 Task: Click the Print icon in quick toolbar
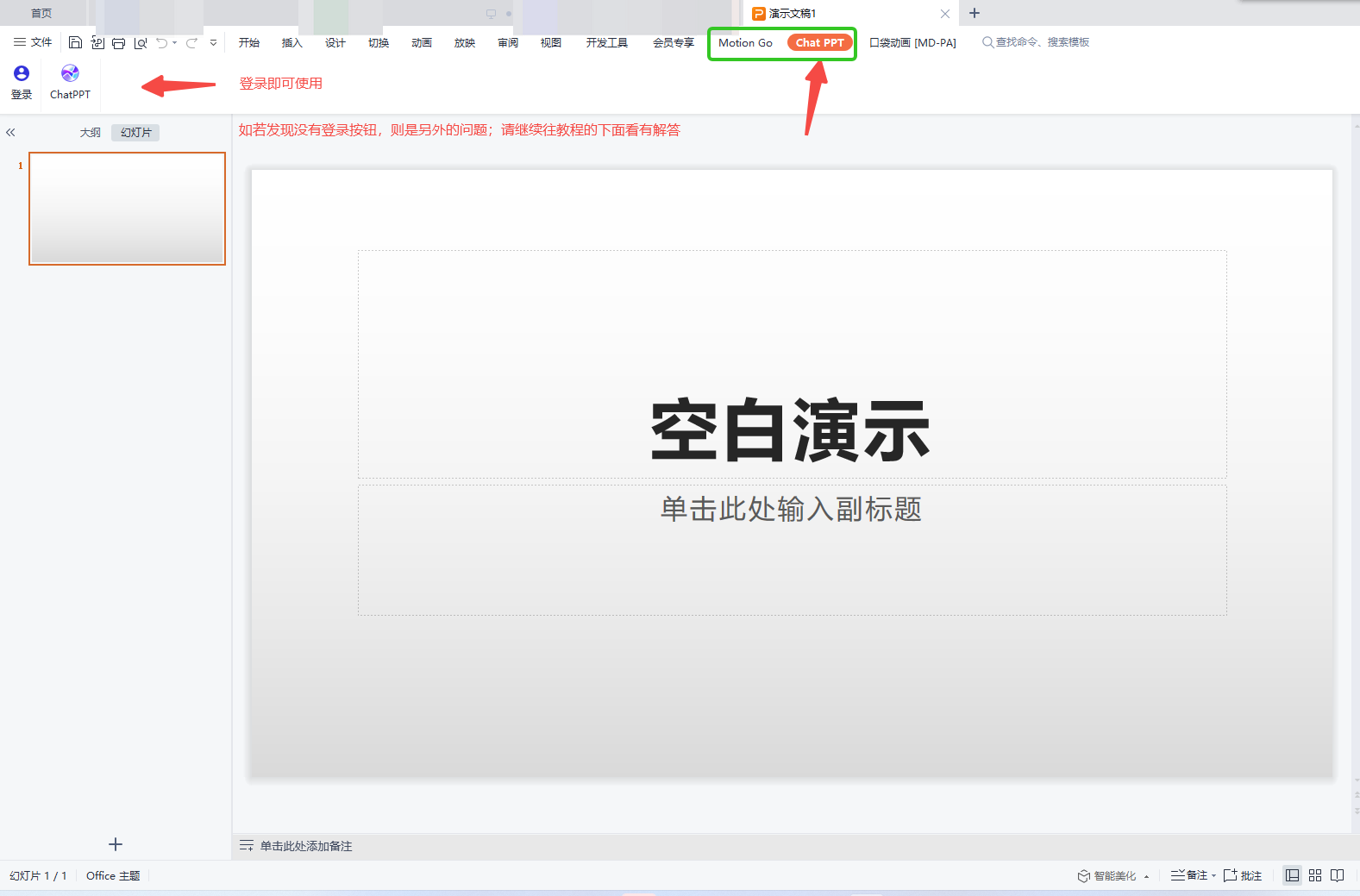point(119,42)
